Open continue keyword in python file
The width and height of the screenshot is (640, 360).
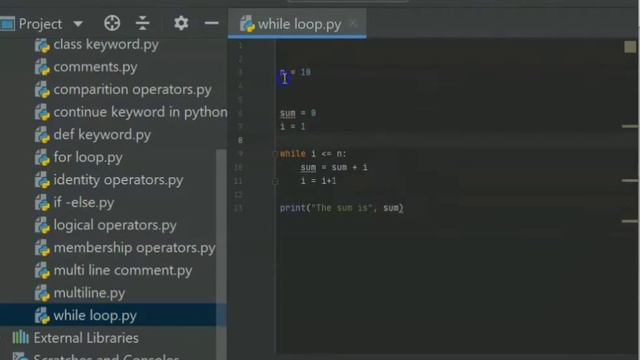point(140,112)
